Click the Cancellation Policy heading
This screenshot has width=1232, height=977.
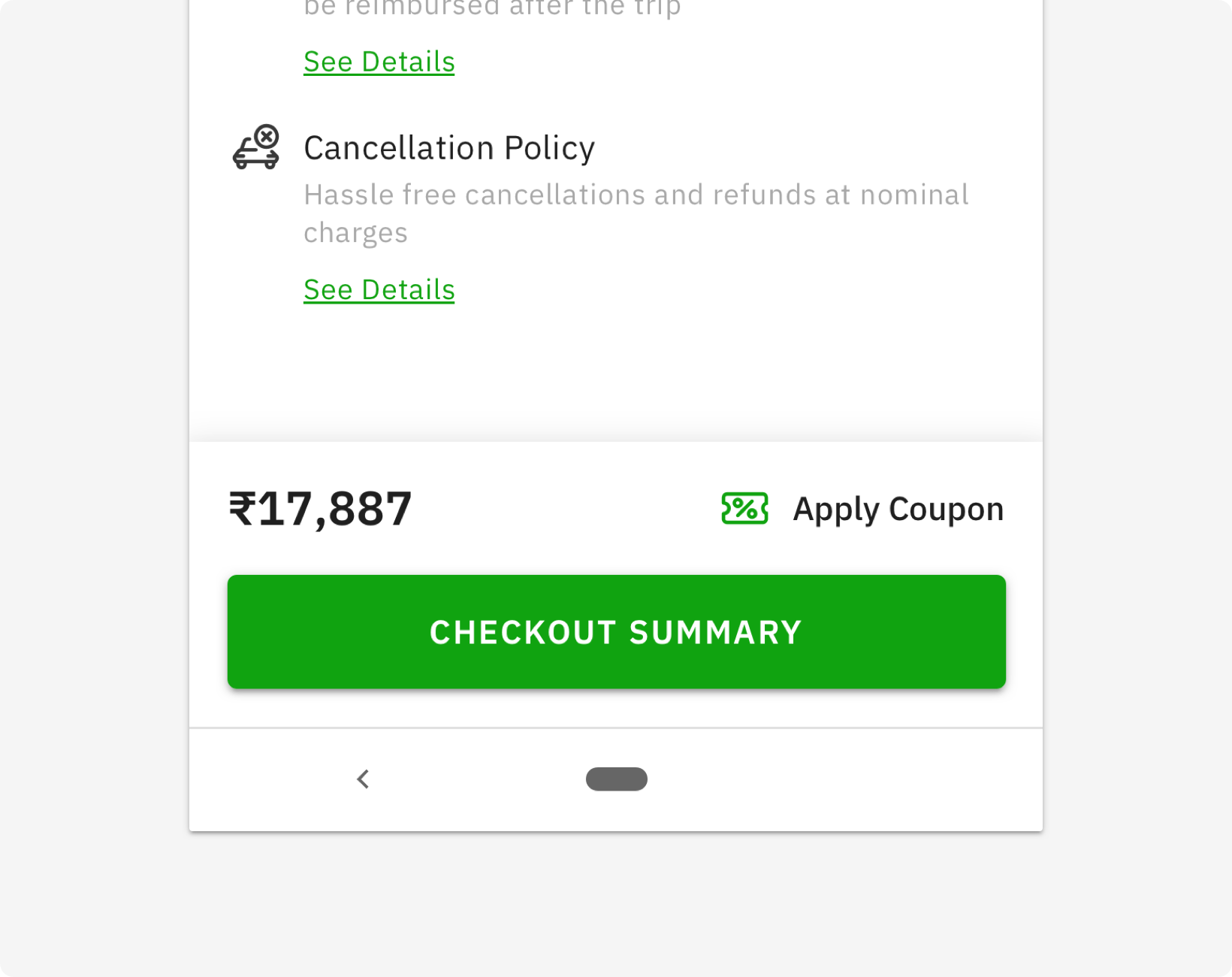(449, 148)
